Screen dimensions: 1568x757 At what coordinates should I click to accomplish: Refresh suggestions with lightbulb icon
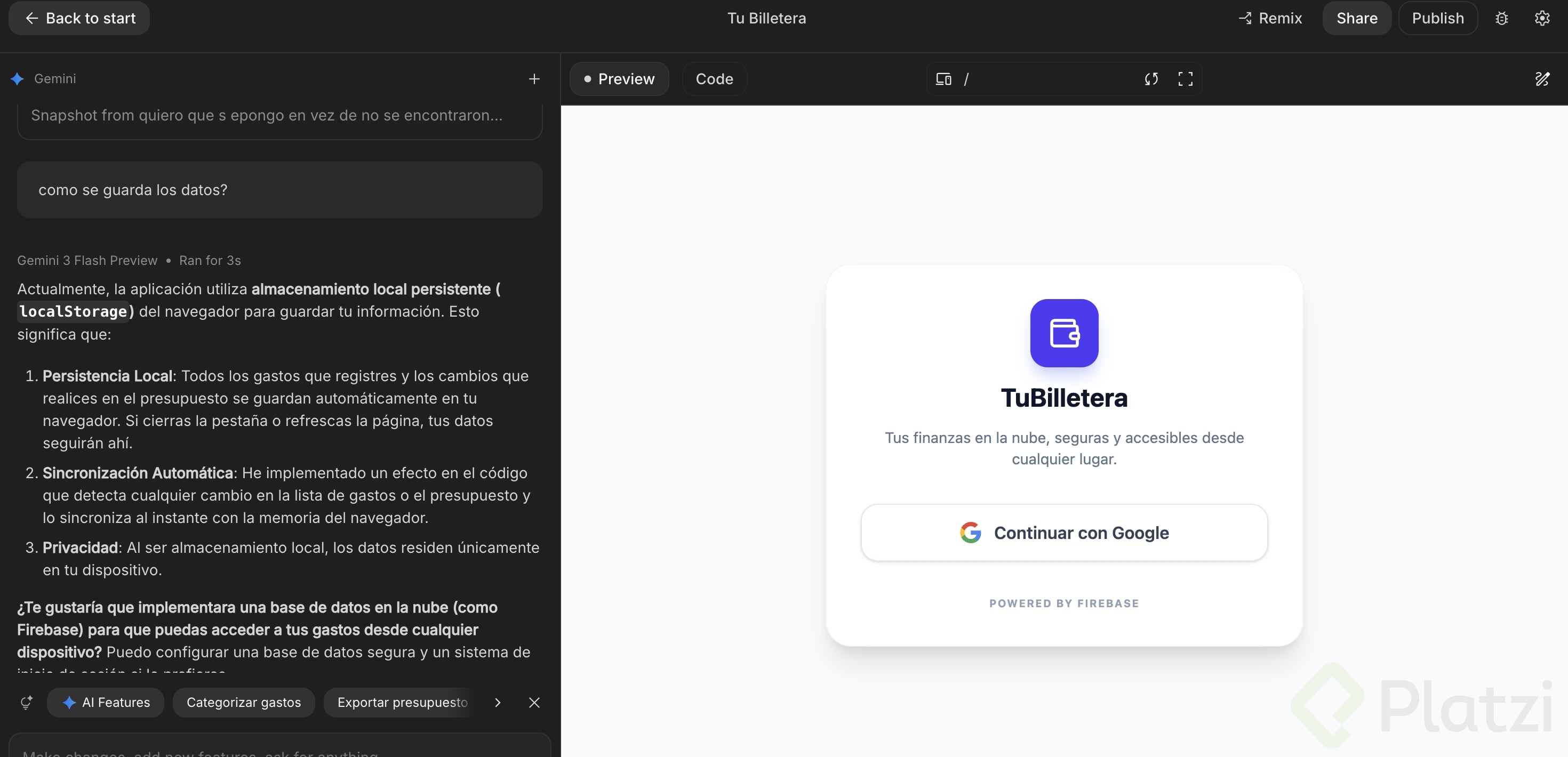[26, 702]
